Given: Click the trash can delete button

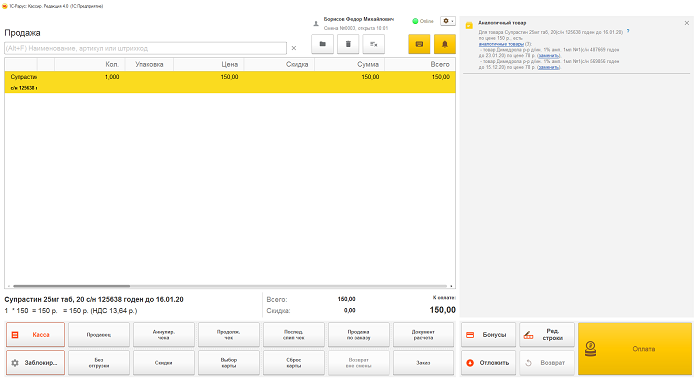Looking at the screenshot, I should point(348,44).
